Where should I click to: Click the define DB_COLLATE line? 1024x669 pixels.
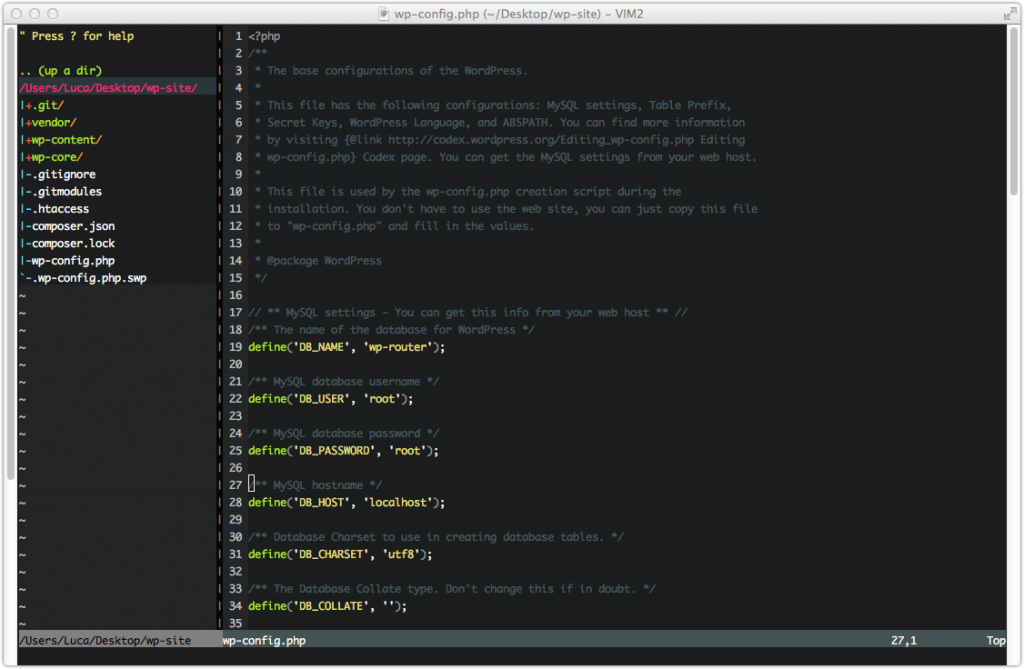pos(327,606)
